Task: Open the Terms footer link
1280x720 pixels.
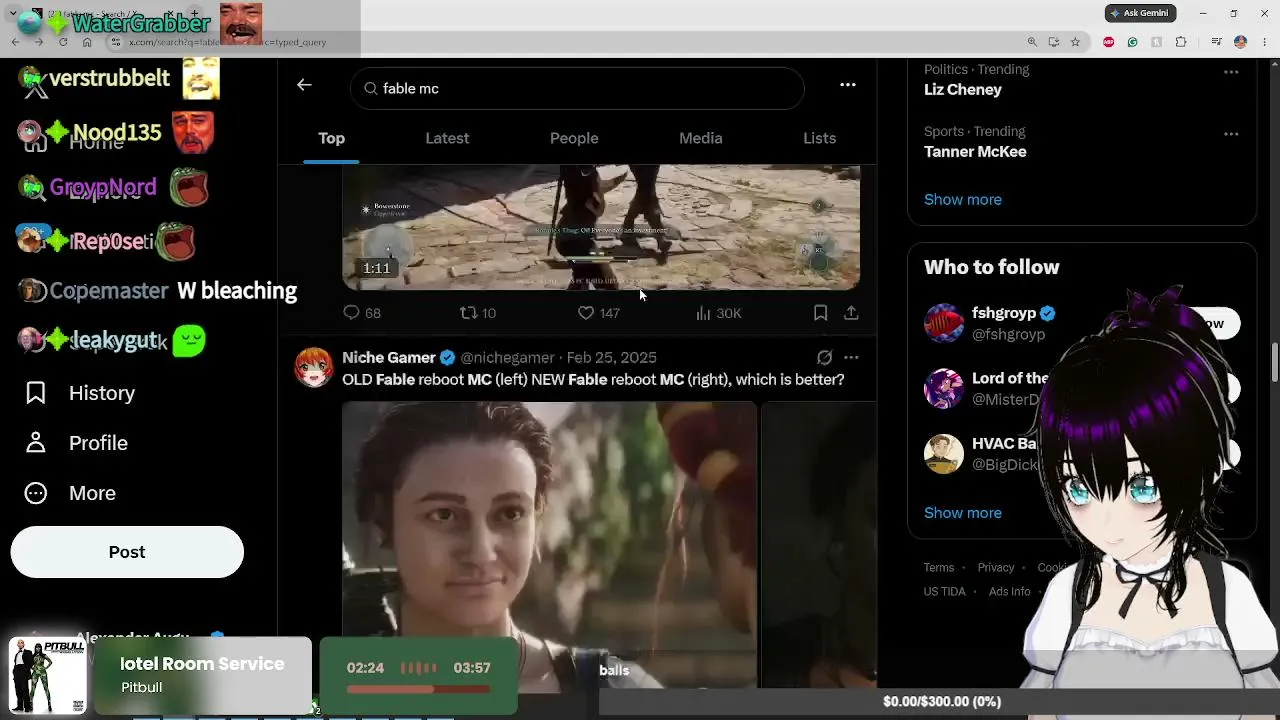Action: [x=939, y=568]
